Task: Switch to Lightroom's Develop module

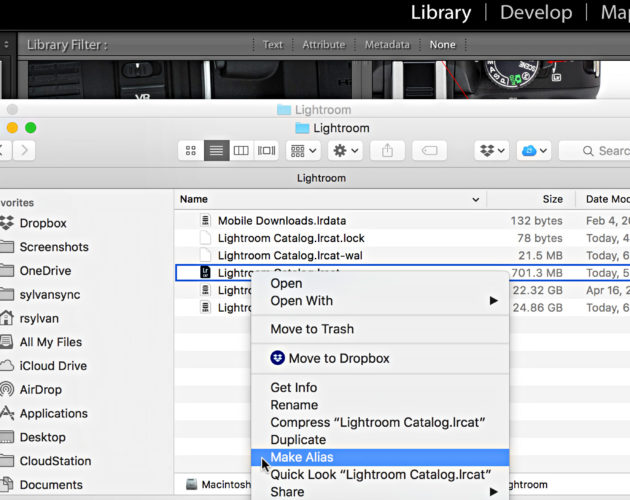Action: pyautogui.click(x=536, y=13)
